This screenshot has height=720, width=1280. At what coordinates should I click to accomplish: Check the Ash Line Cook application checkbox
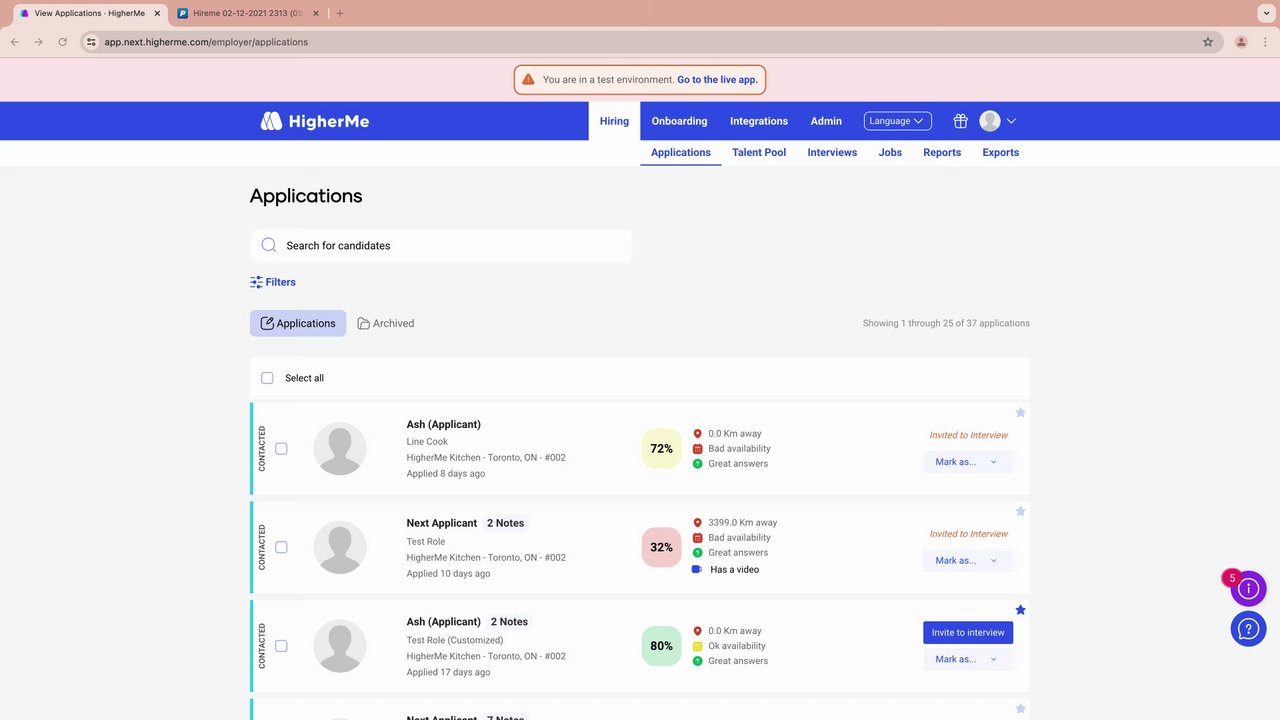pyautogui.click(x=281, y=449)
